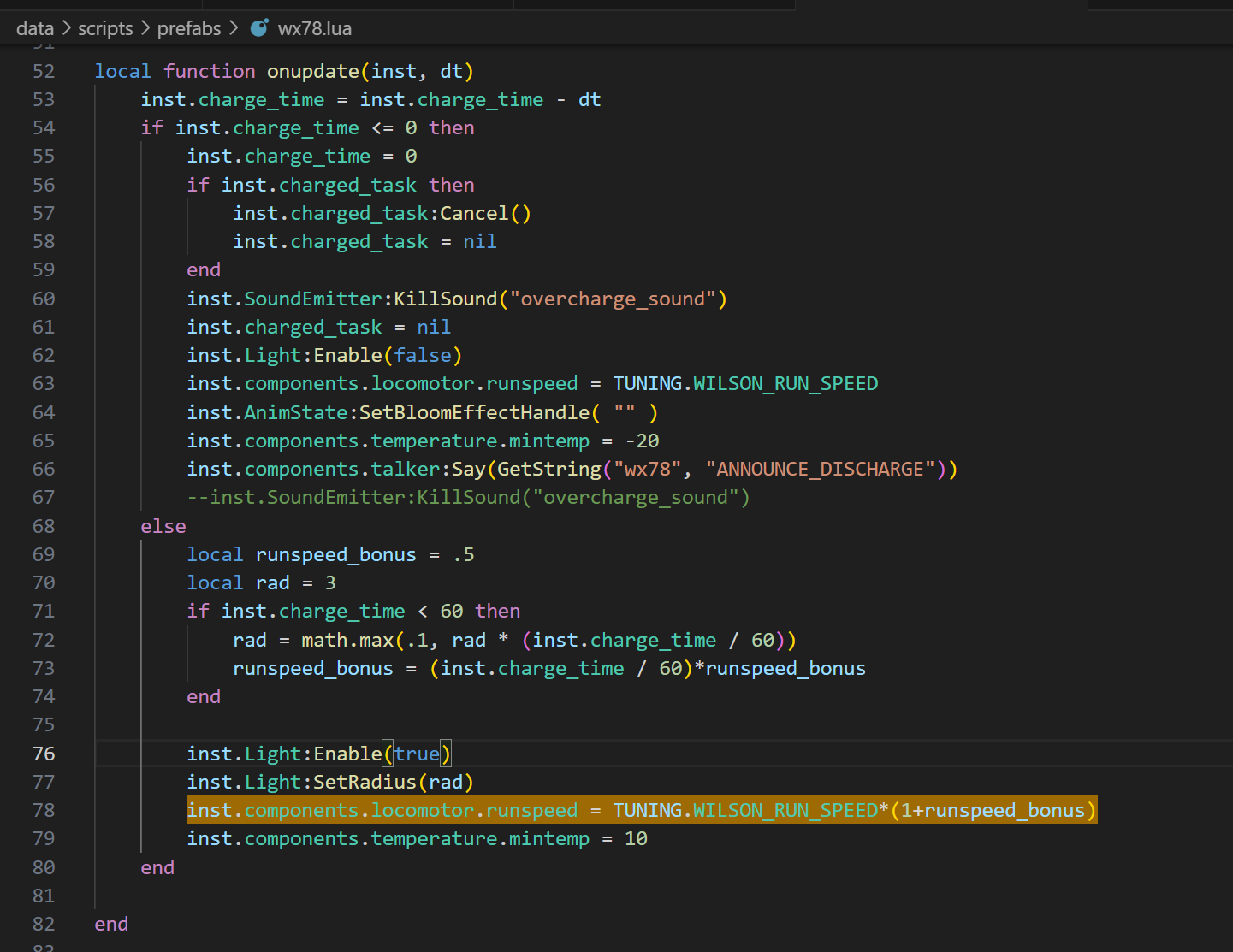Select line number 52 in the gutter
1233x952 pixels.
coord(44,71)
